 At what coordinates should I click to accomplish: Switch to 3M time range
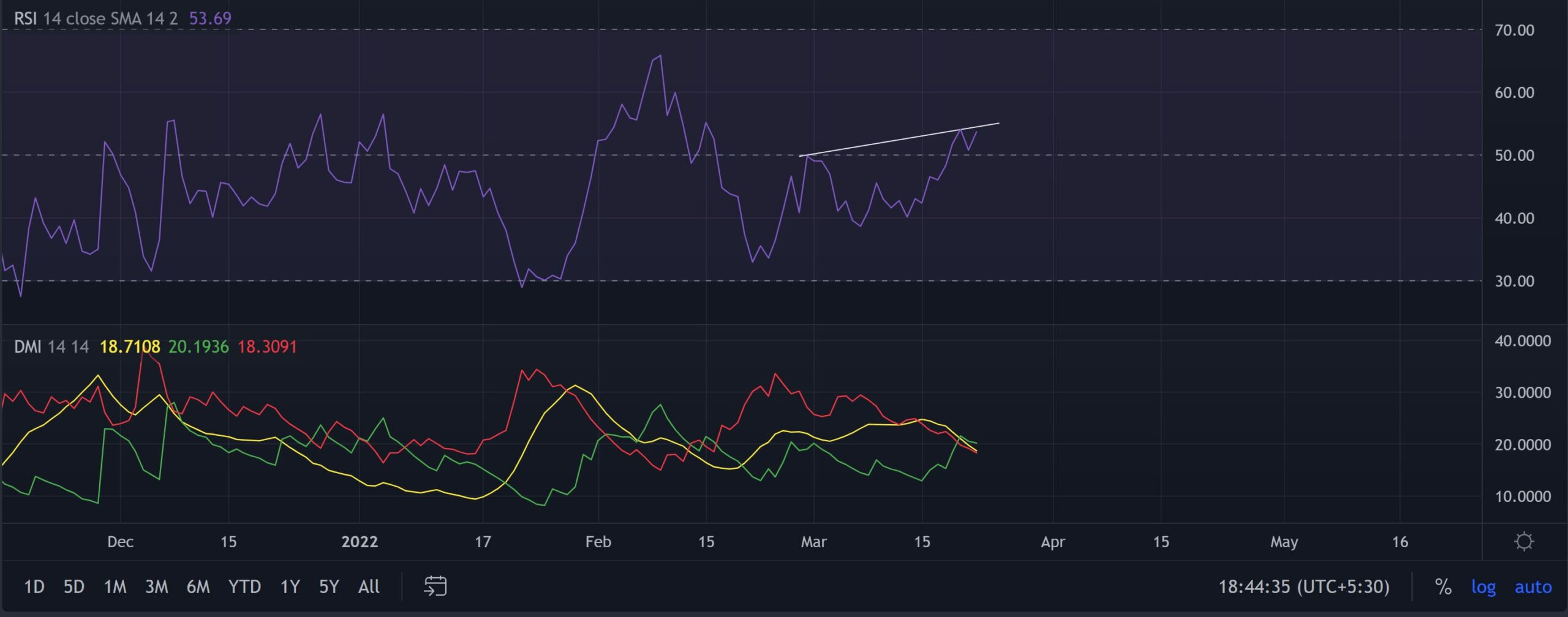coord(157,587)
